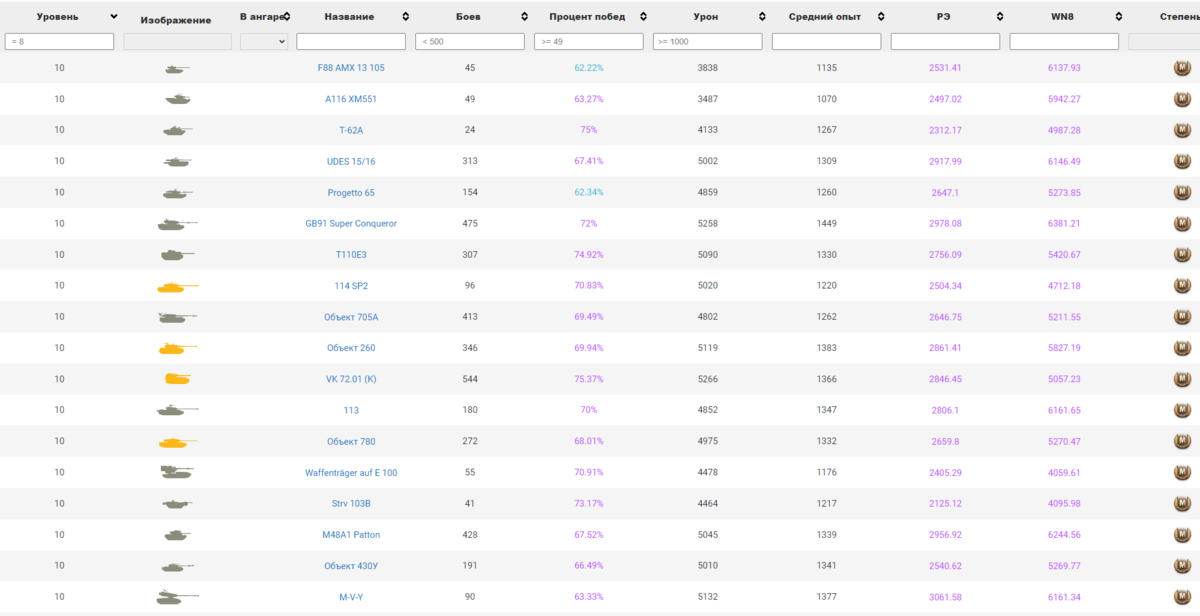Open the F88 AMX 13 105 tank link
The image size is (1200, 616).
(351, 68)
